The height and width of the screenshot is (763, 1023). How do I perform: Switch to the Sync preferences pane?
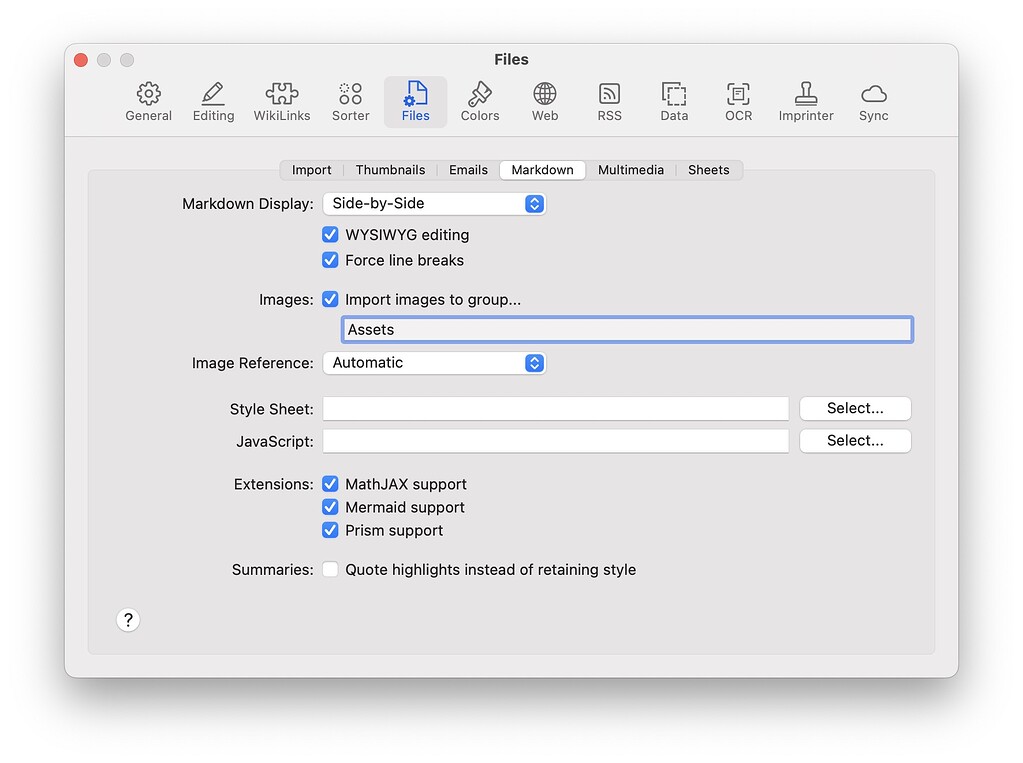(x=873, y=101)
